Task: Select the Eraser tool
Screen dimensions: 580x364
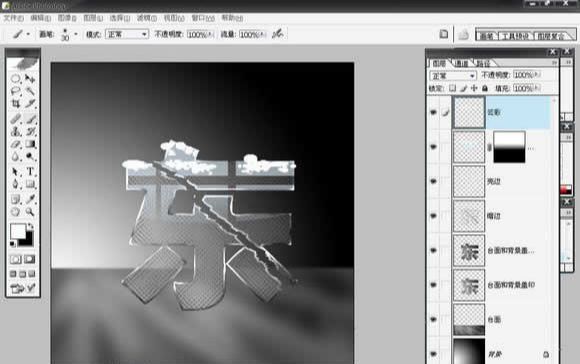Action: point(15,144)
